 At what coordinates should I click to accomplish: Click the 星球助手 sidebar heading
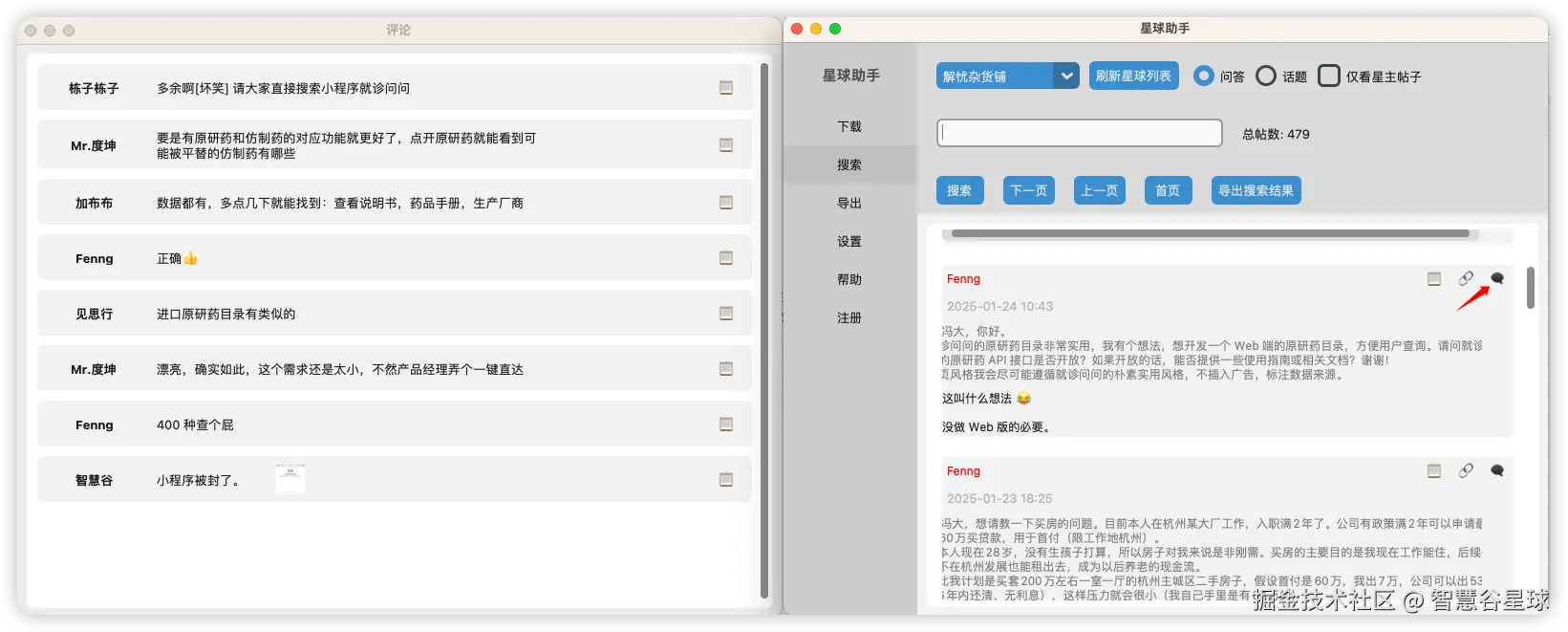[850, 75]
